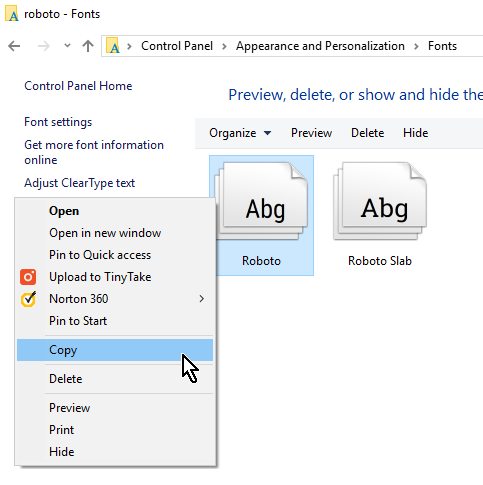The image size is (483, 485).
Task: Expand chevron before Control Panel breadcrumb
Action: pos(129,46)
